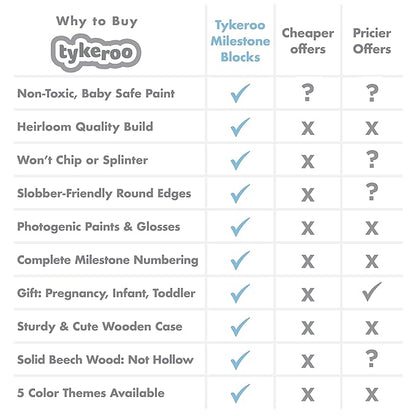Click blue checkmark for Non-Toxic, Baby Safe Paint

pyautogui.click(x=240, y=93)
